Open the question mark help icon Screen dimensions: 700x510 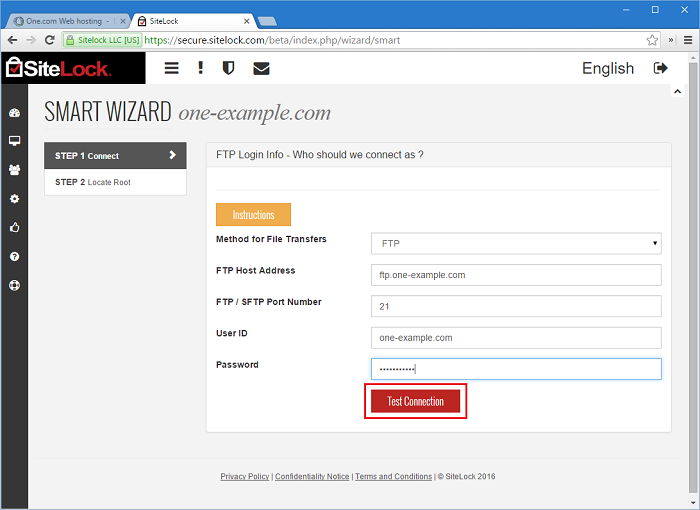(14, 256)
